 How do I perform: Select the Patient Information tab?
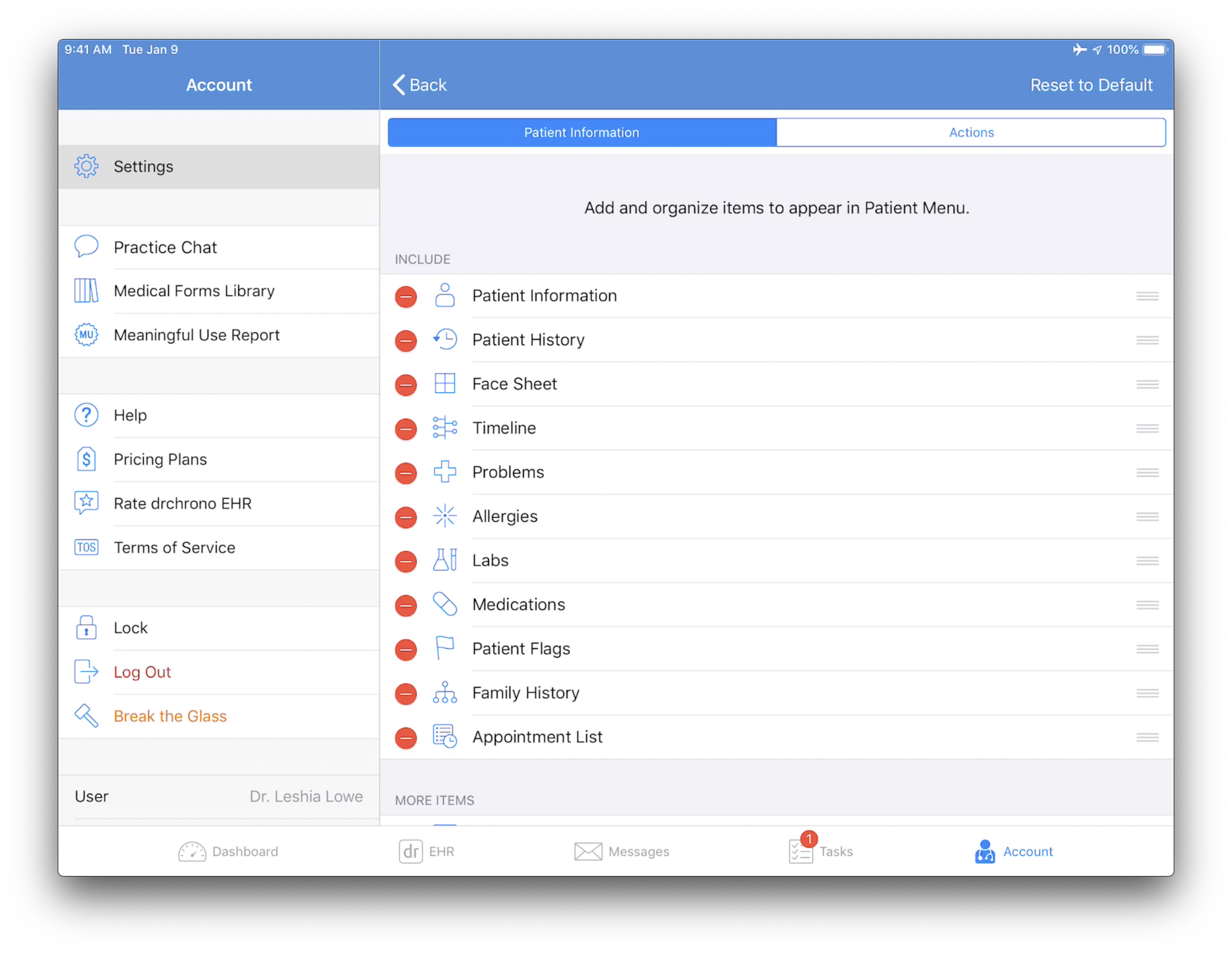582,132
